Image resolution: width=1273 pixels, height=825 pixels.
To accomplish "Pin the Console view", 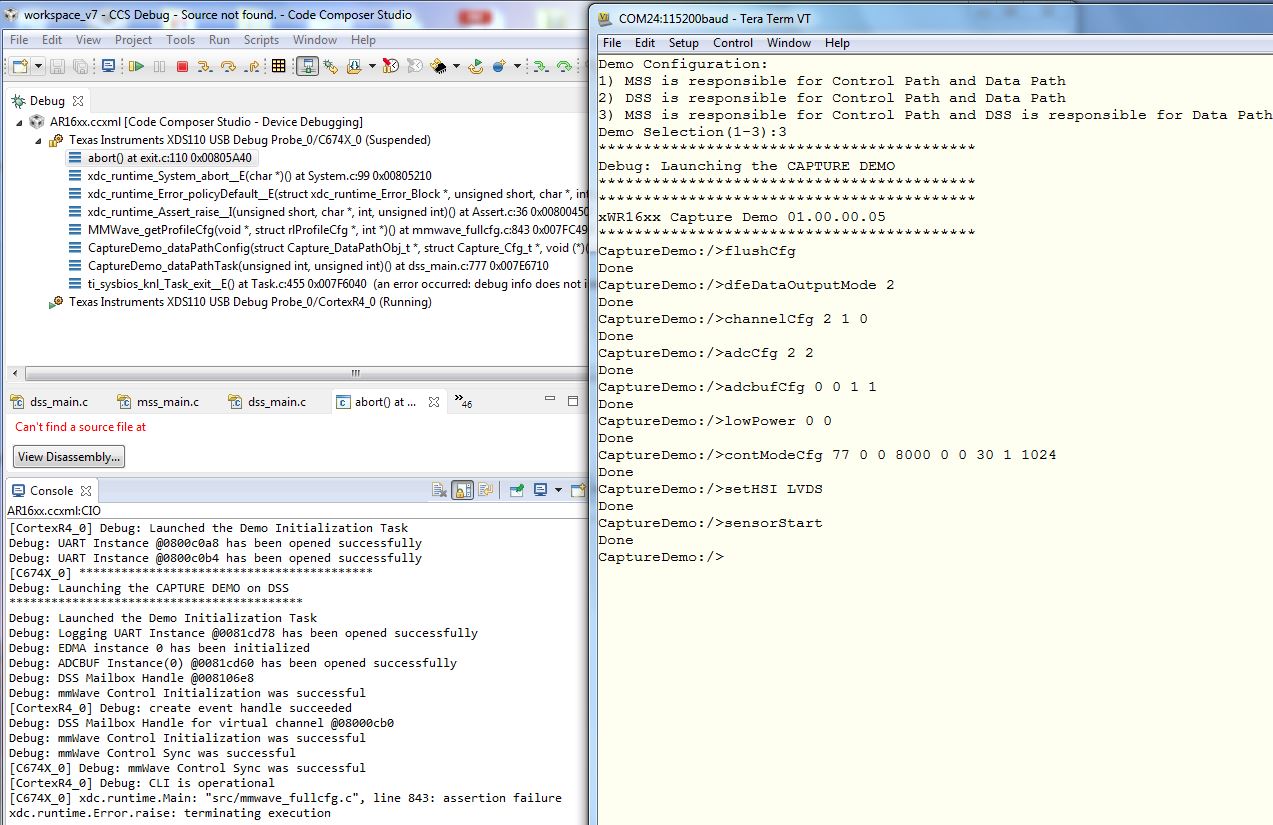I will point(515,489).
